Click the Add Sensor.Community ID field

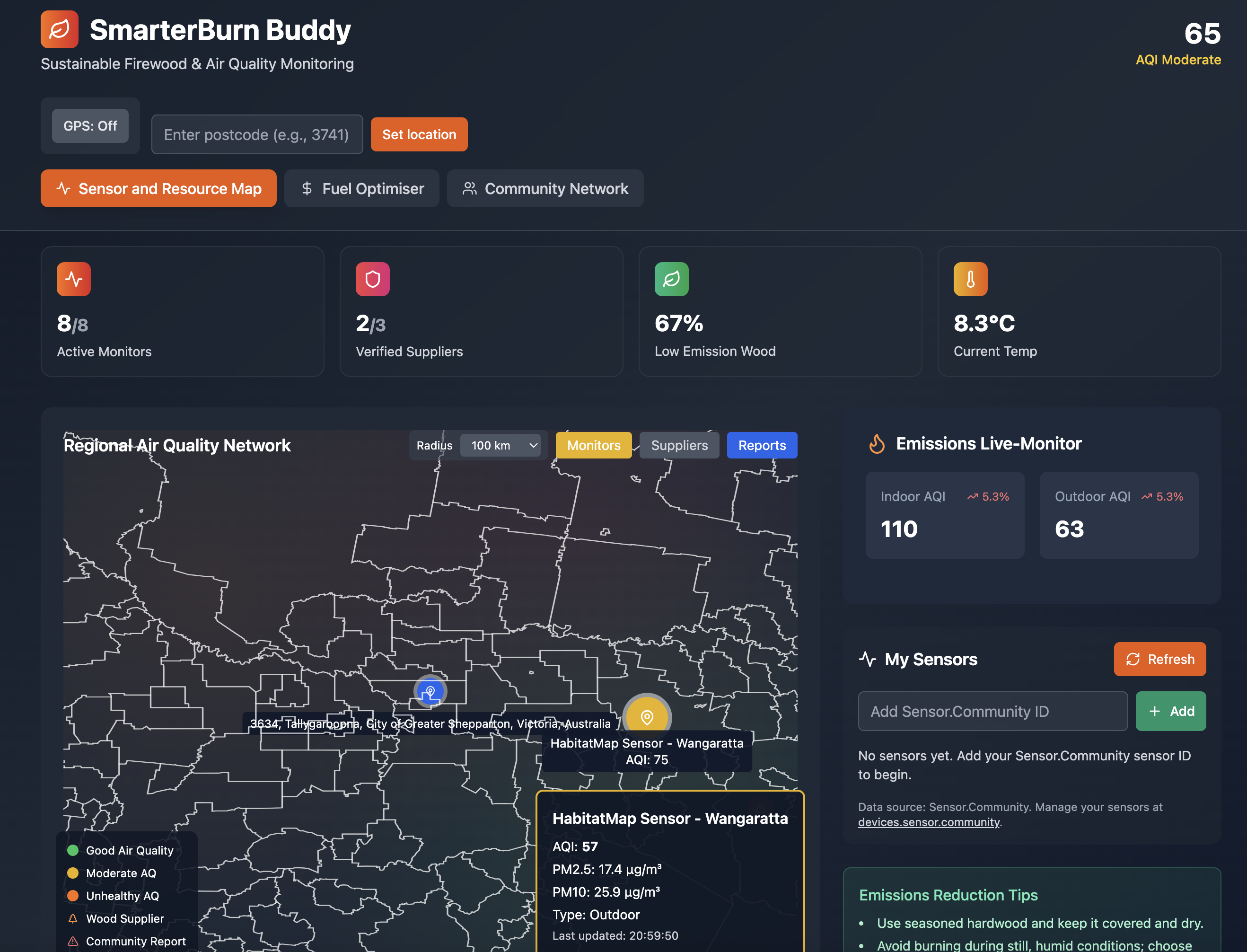coord(992,711)
